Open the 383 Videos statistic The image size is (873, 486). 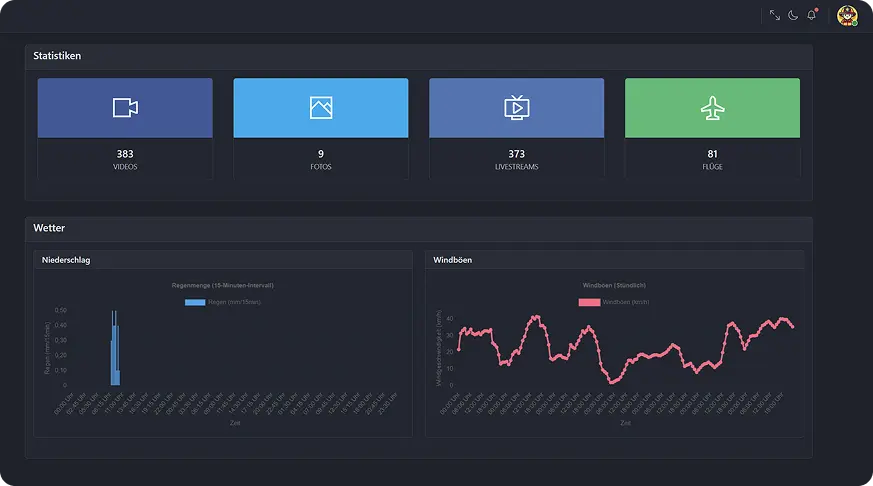click(125, 159)
